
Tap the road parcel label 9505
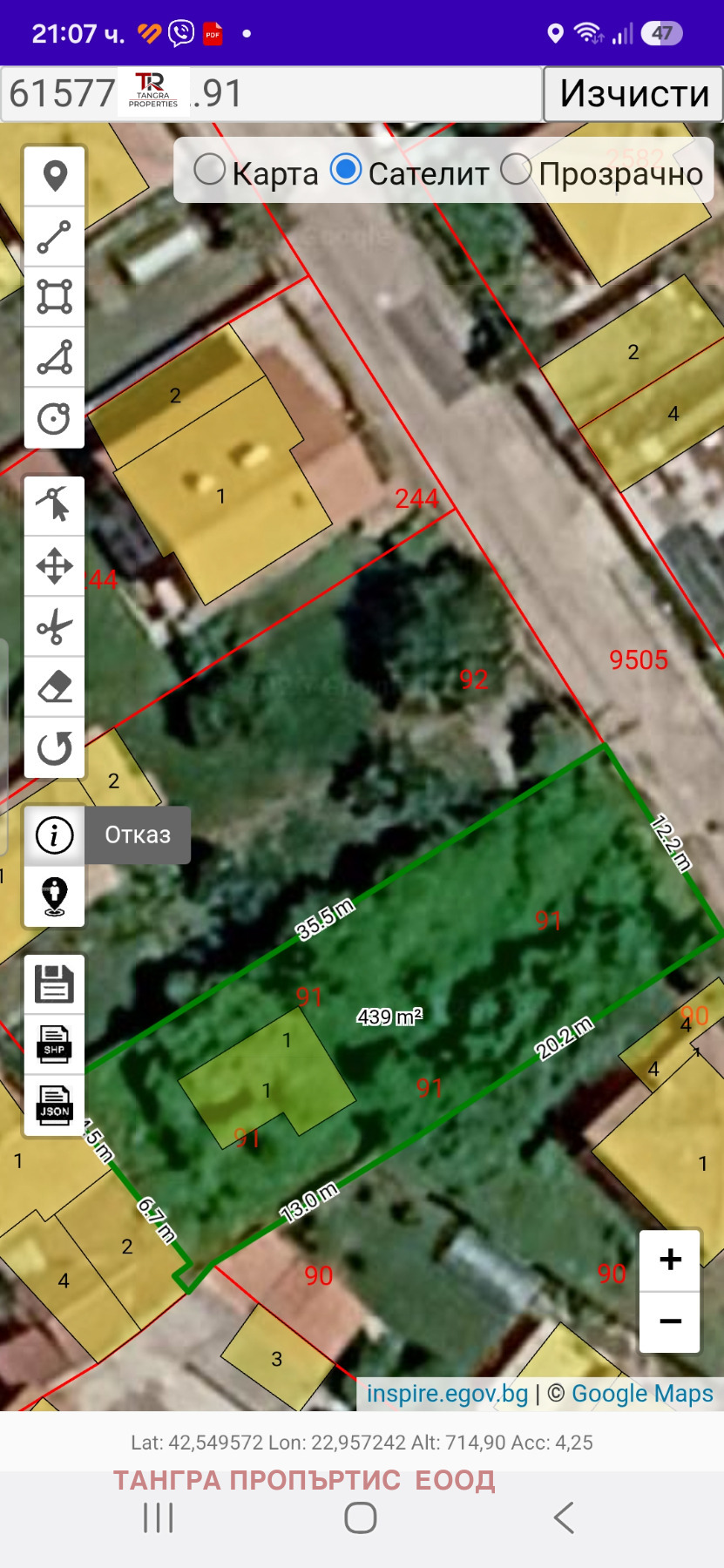coord(639,660)
